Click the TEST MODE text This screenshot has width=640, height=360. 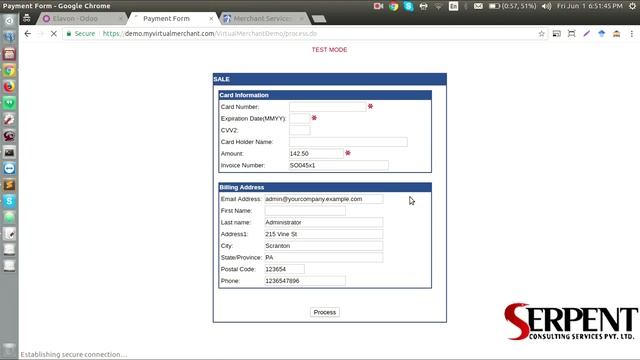point(329,50)
